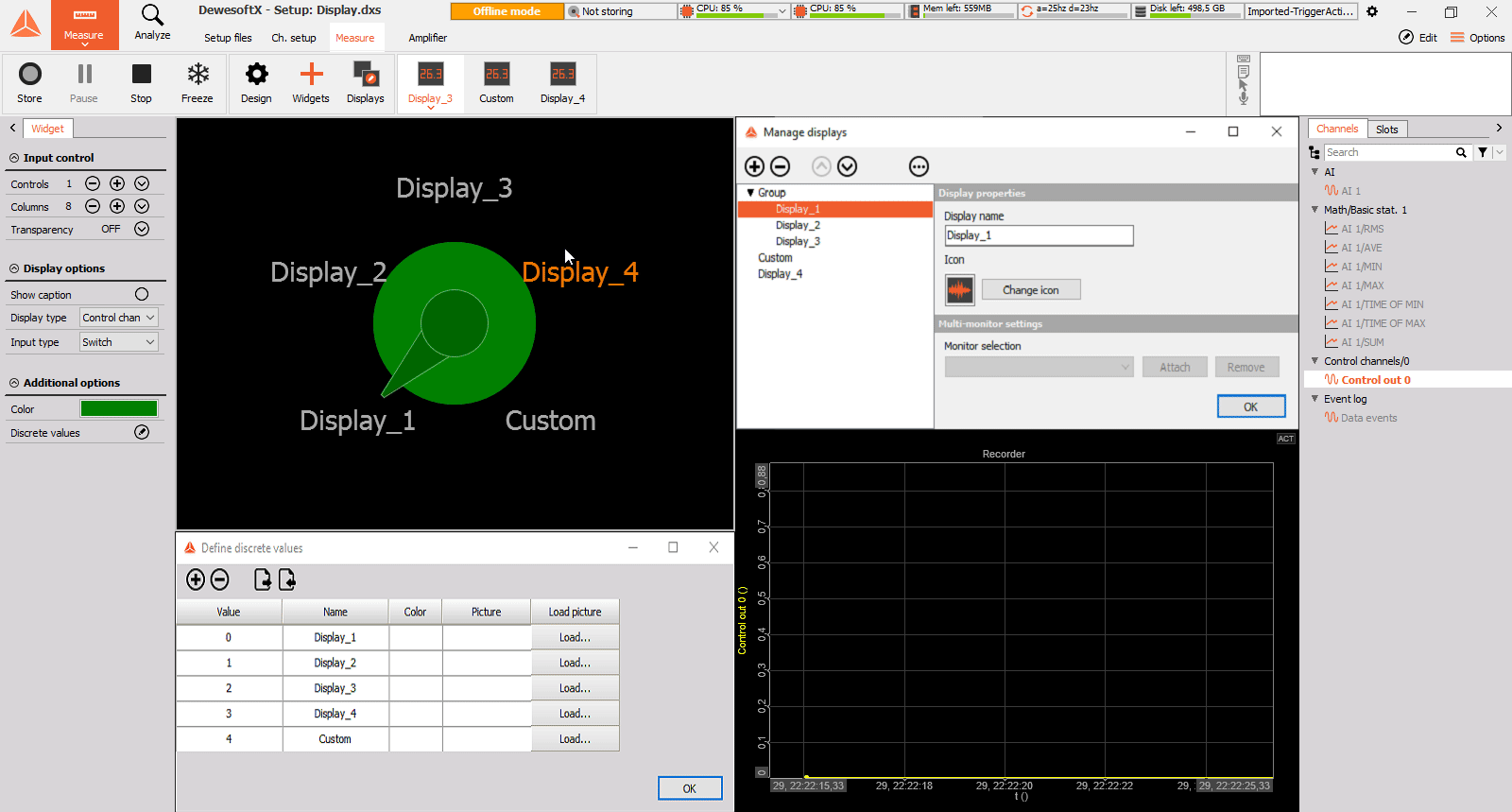Open Display type dropdown

coord(118,318)
